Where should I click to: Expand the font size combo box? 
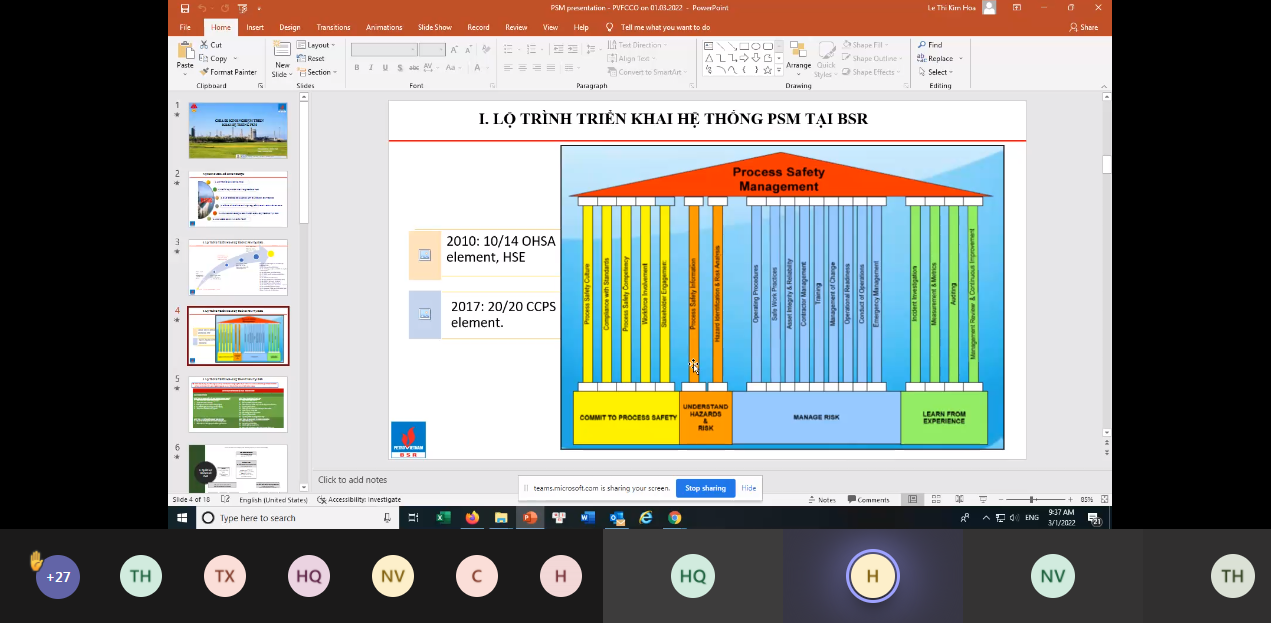(442, 49)
